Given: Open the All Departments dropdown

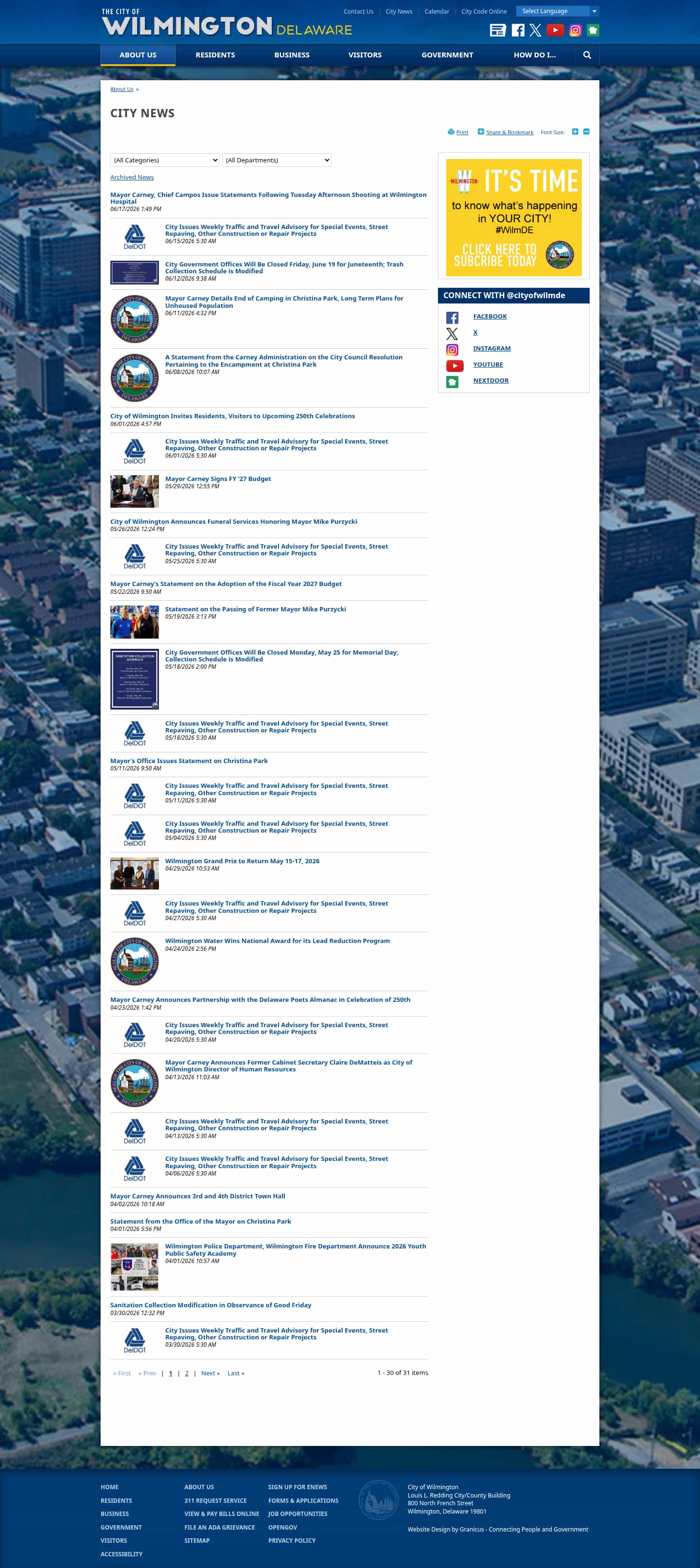Looking at the screenshot, I should [277, 160].
